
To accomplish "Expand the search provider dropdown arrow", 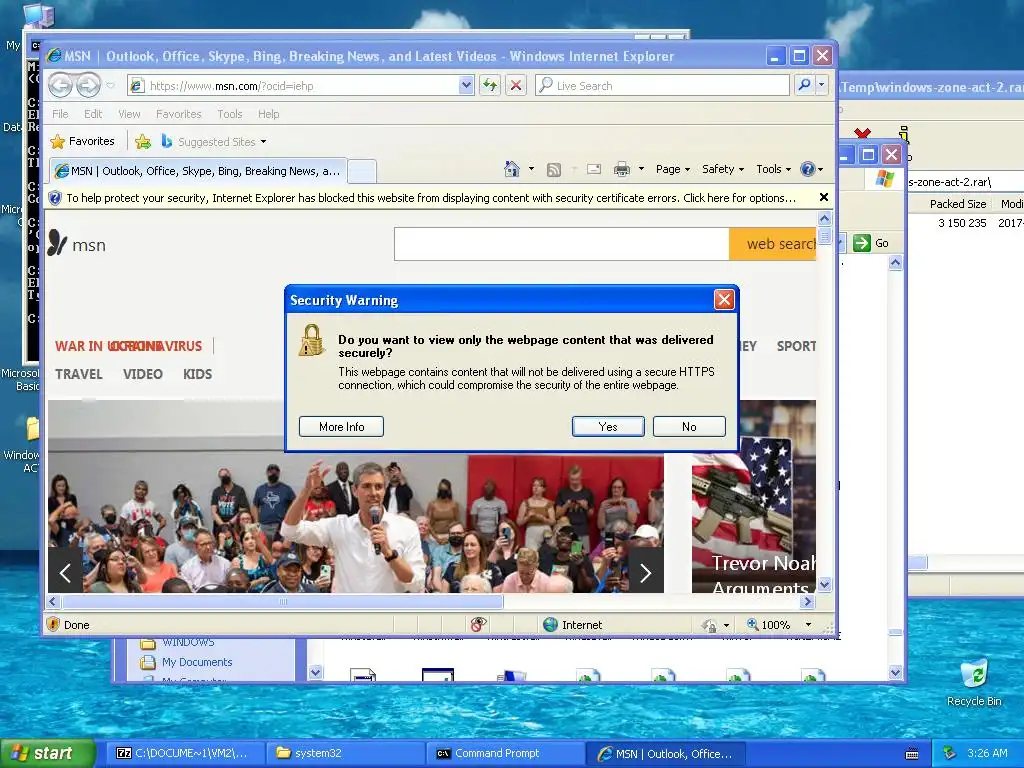I will pos(822,85).
